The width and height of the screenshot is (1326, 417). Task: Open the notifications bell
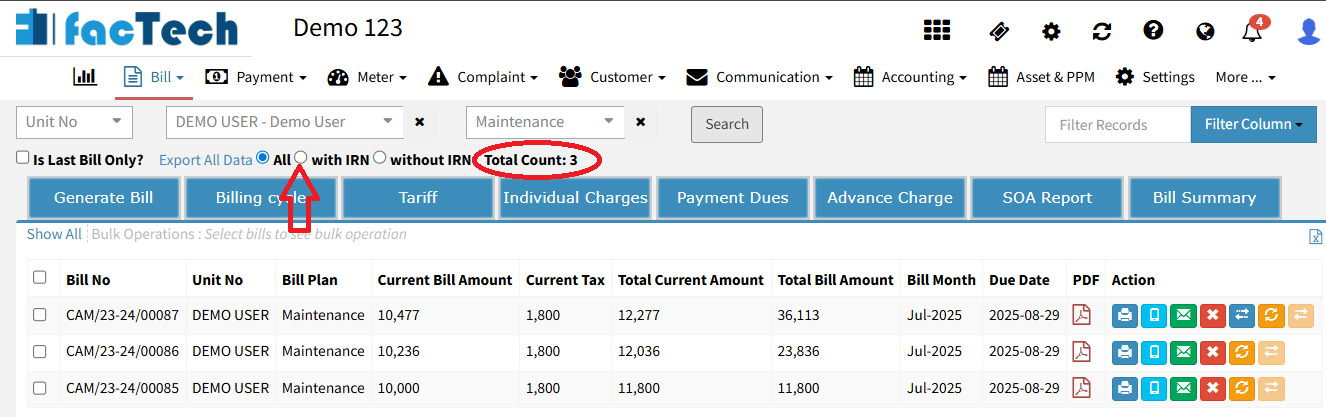coord(1252,32)
